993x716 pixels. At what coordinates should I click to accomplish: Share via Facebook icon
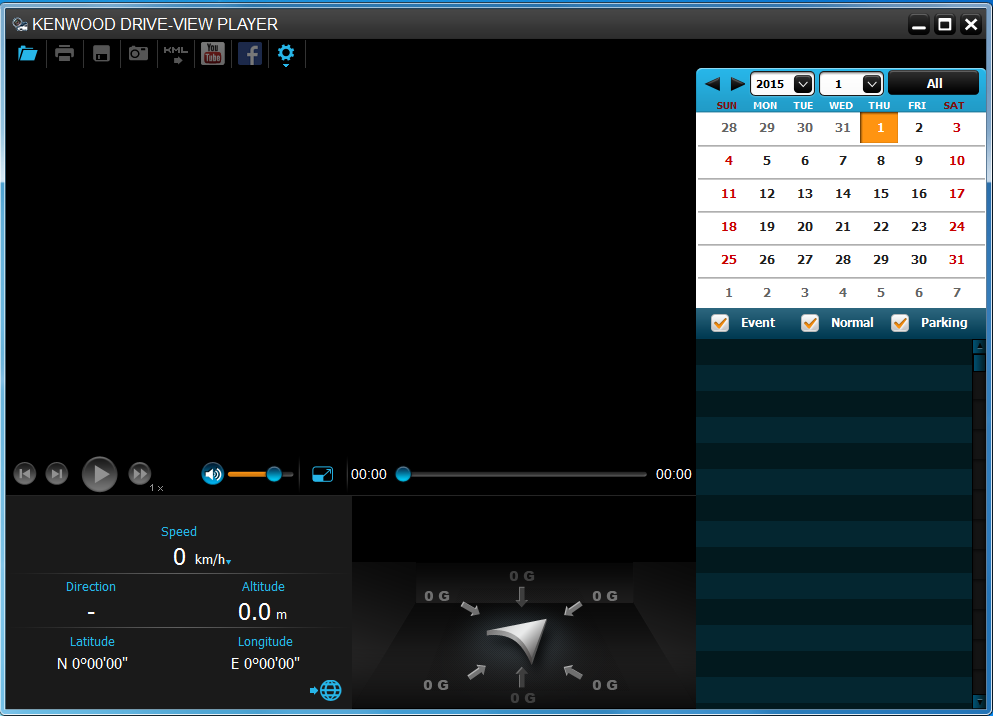(x=250, y=54)
